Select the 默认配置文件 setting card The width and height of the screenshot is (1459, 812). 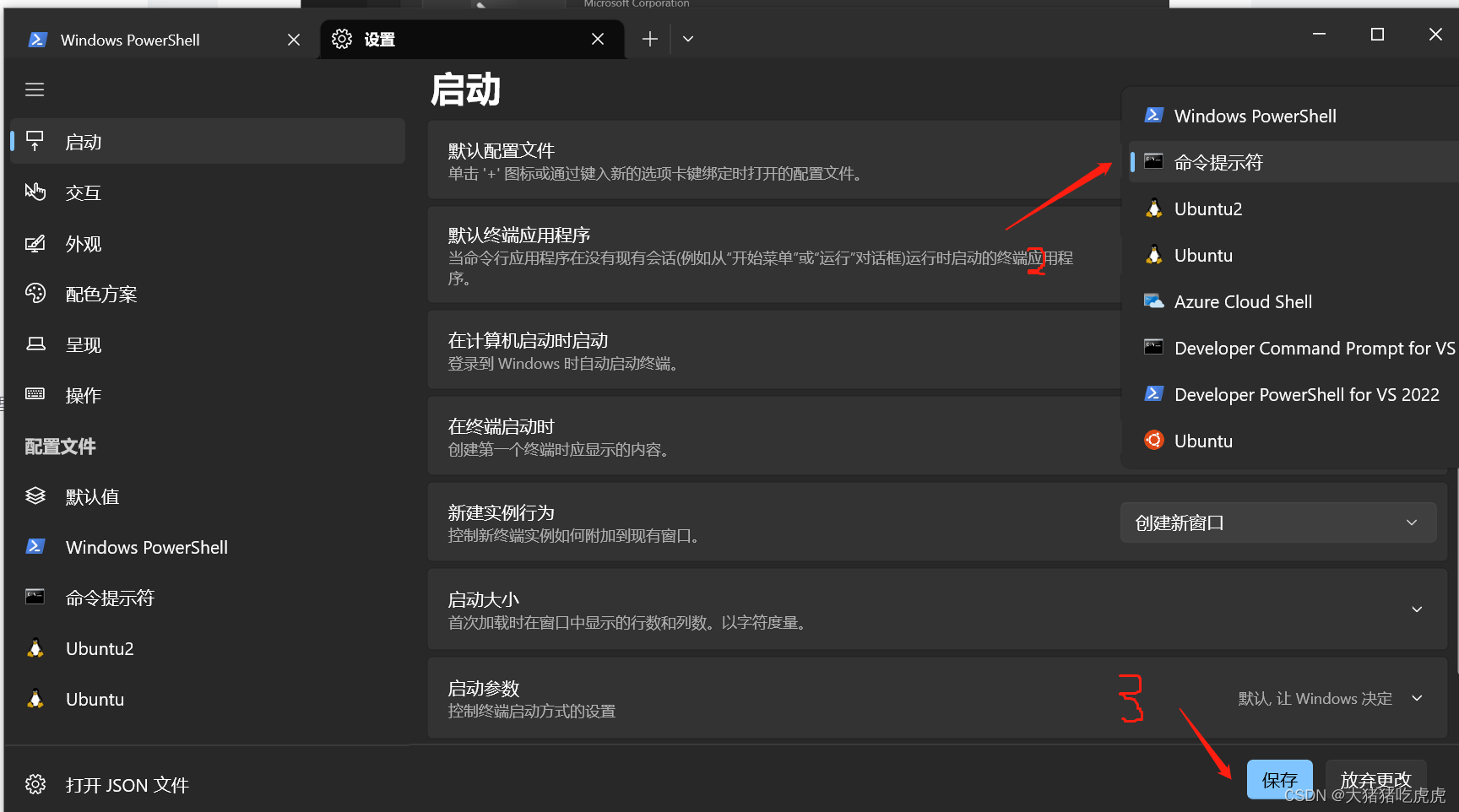pyautogui.click(x=774, y=160)
